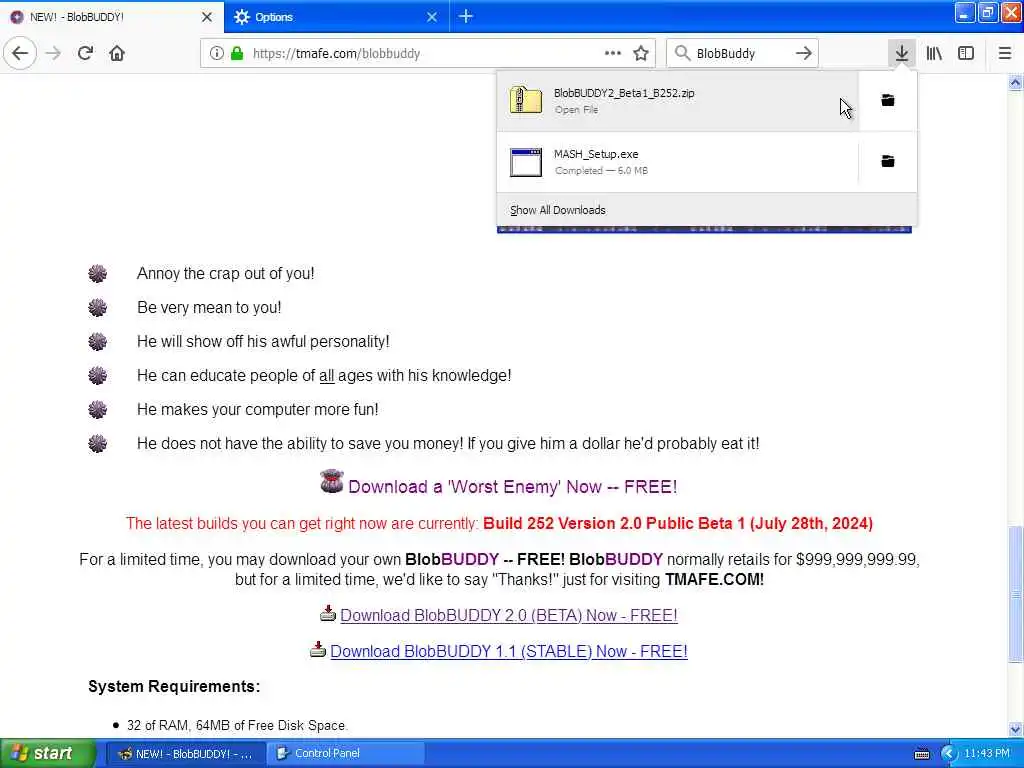Click the BlobBUDDY2 zip file icon
Viewport: 1024px width, 768px height.
526,101
